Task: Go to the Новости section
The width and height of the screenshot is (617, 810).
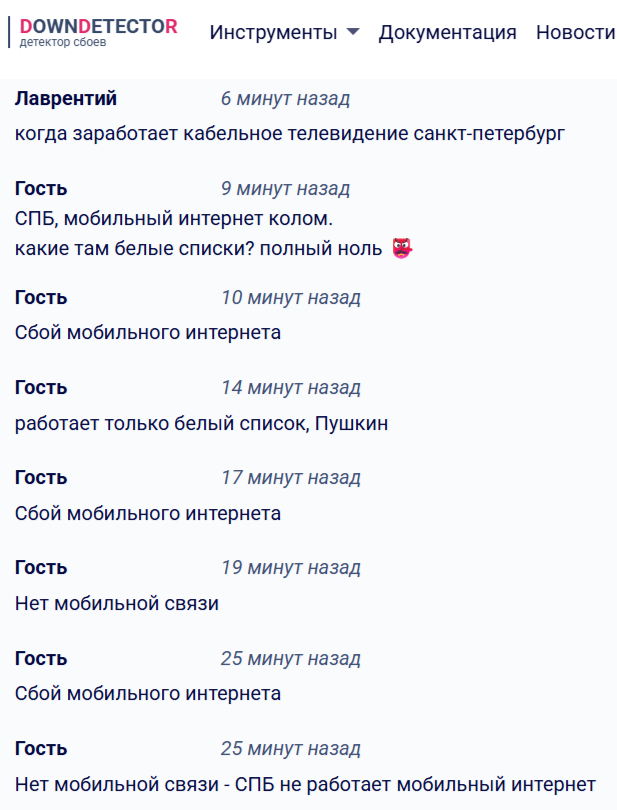Action: [575, 32]
